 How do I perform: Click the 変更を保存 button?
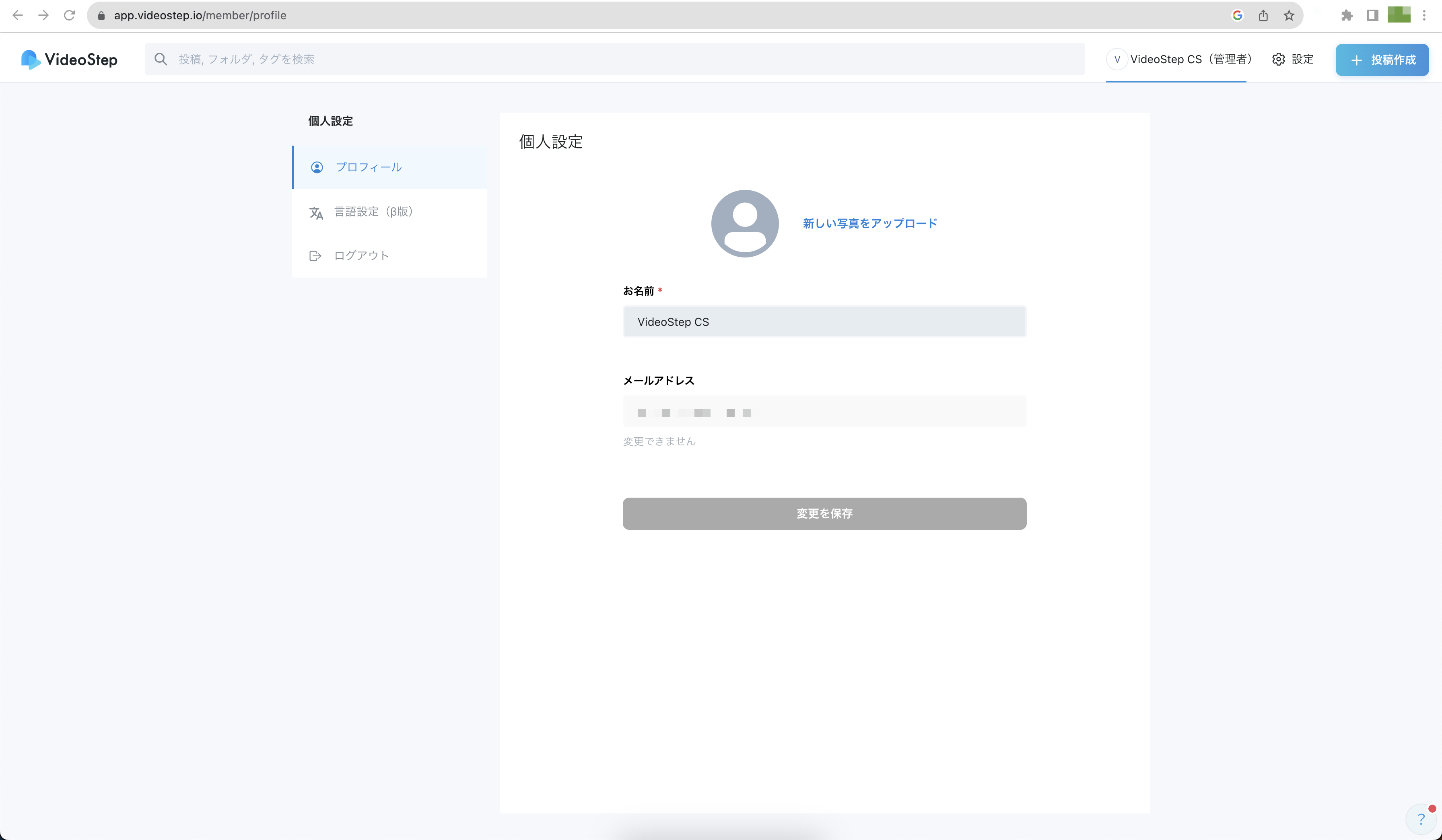[x=824, y=513]
